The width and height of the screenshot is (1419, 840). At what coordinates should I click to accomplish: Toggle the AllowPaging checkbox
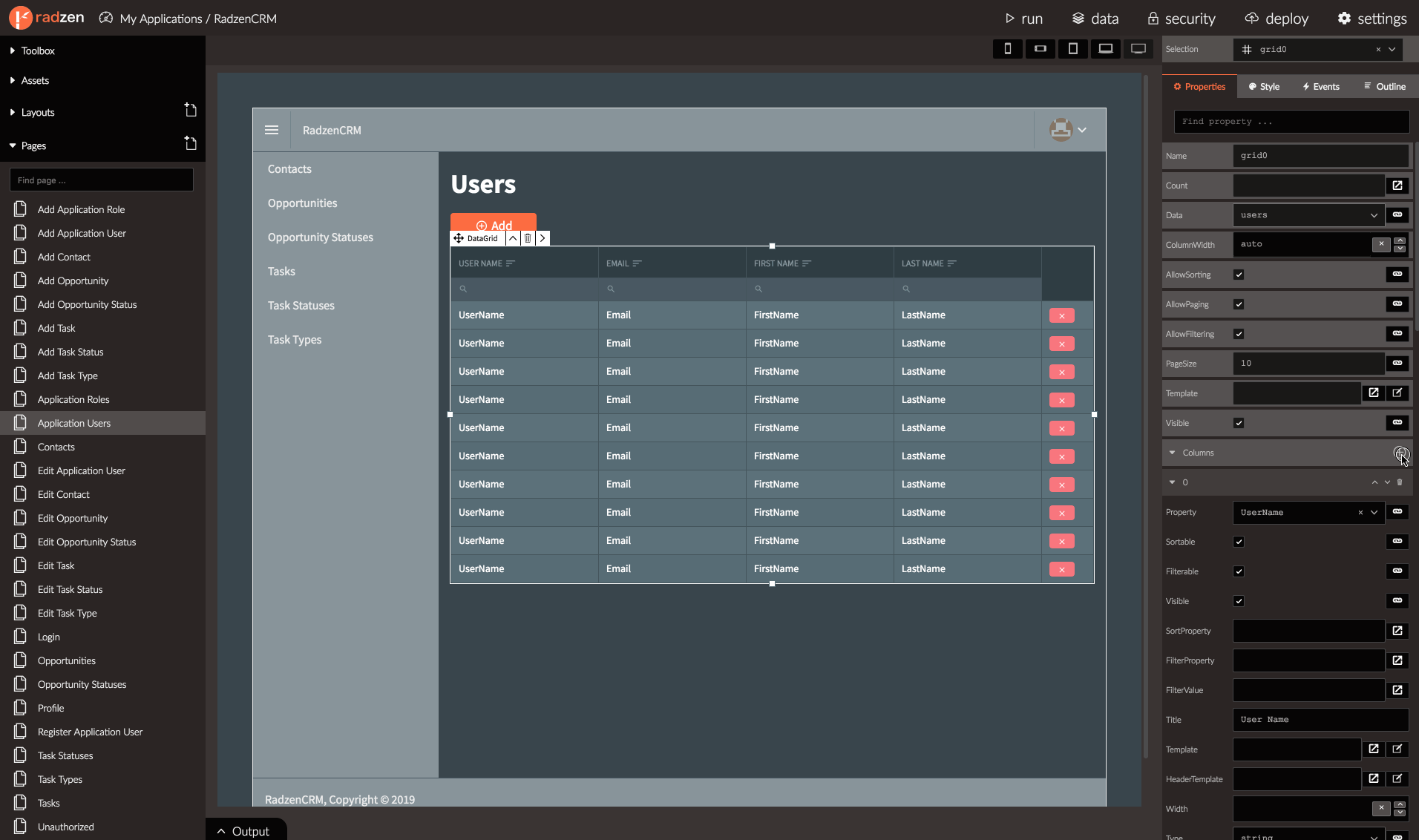(x=1239, y=304)
